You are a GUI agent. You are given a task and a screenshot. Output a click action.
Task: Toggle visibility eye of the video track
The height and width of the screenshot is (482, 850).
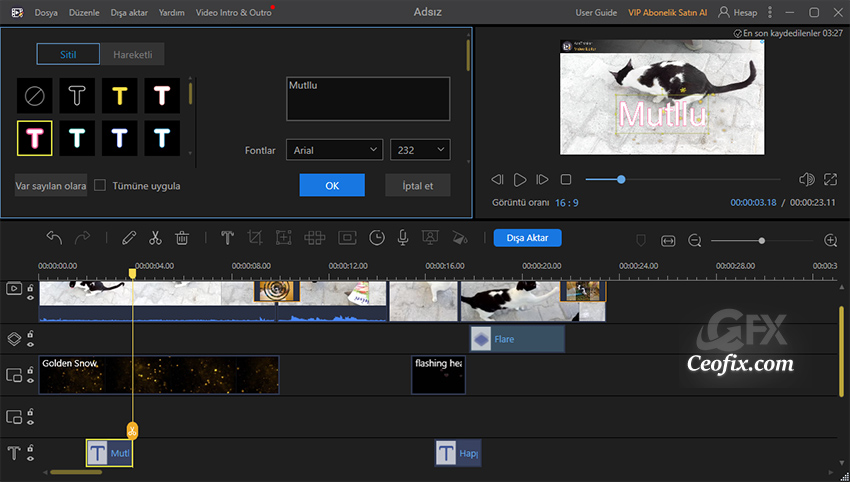(x=31, y=298)
